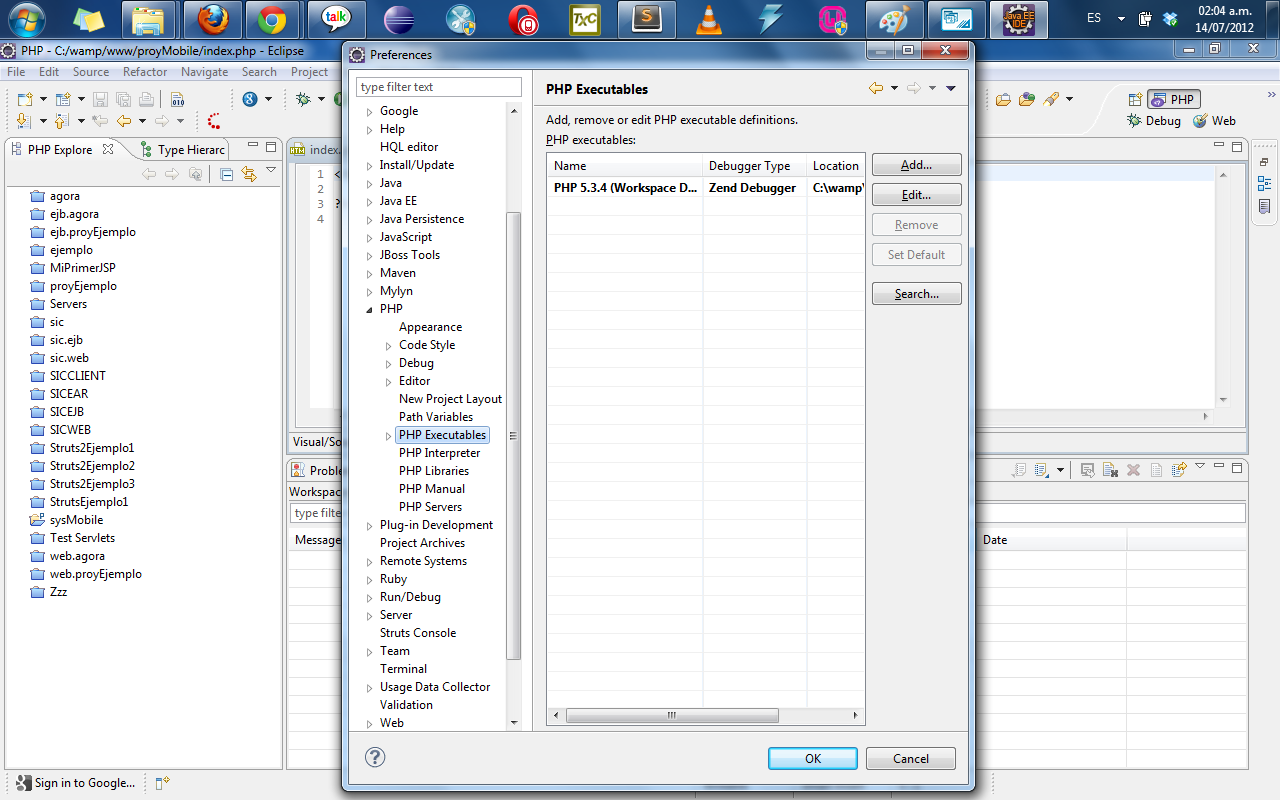Open the Refactor menu in Eclipse
Screen dimensions: 1280x800
tap(145, 72)
